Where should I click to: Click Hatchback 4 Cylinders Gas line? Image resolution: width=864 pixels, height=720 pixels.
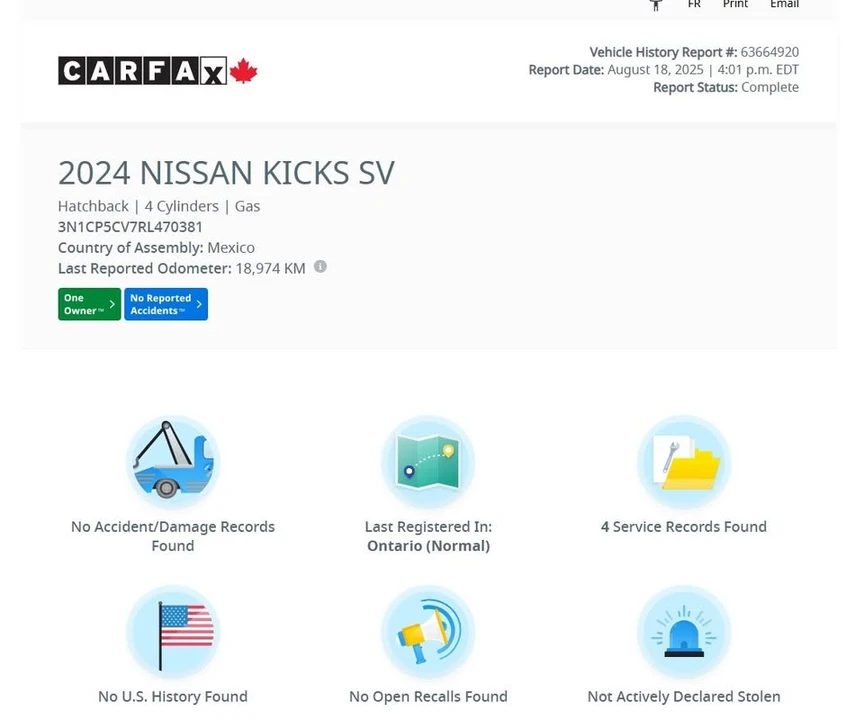coord(159,207)
